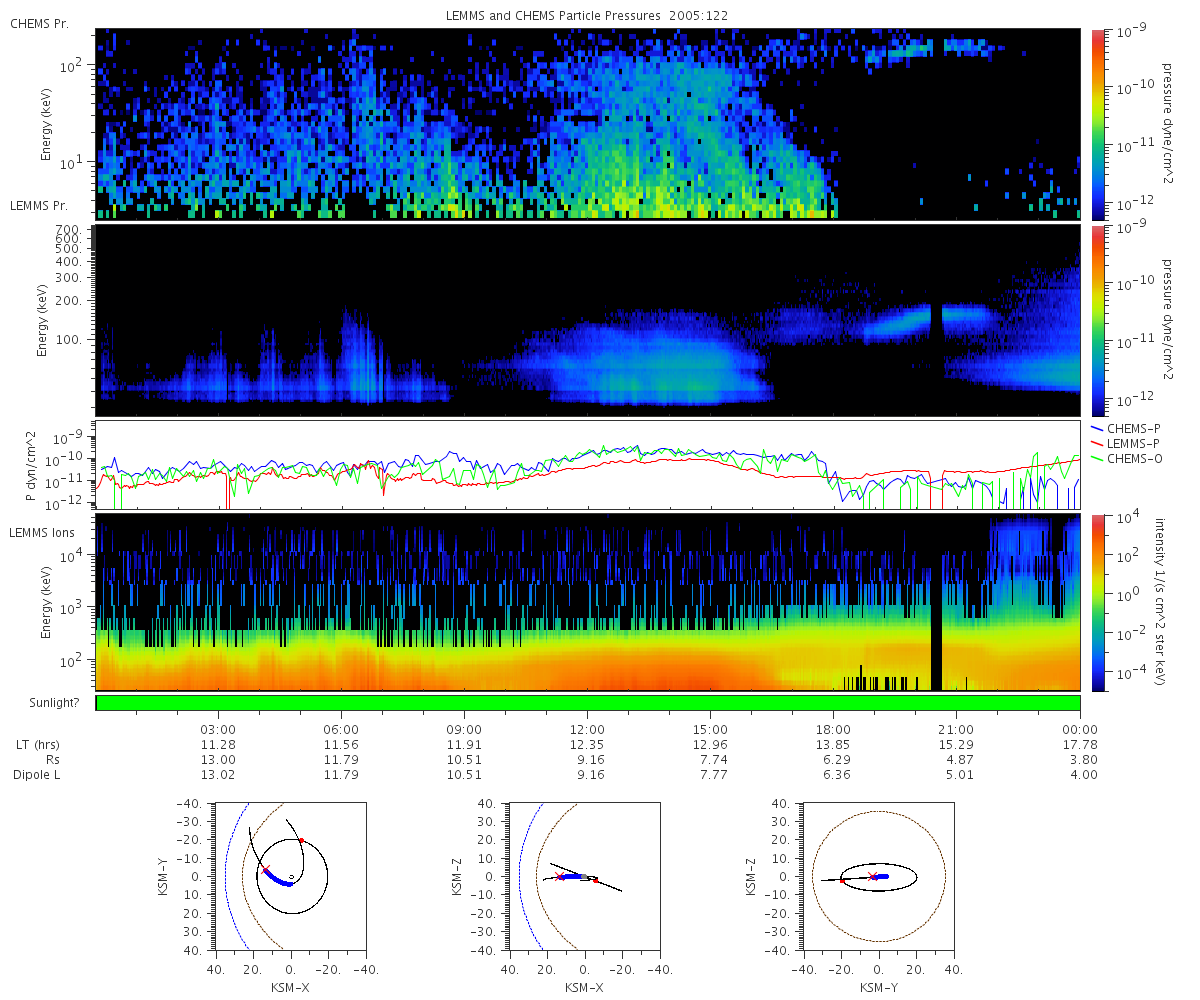Click the Rs value 6.29
The height and width of the screenshot is (1000, 1200).
click(833, 760)
